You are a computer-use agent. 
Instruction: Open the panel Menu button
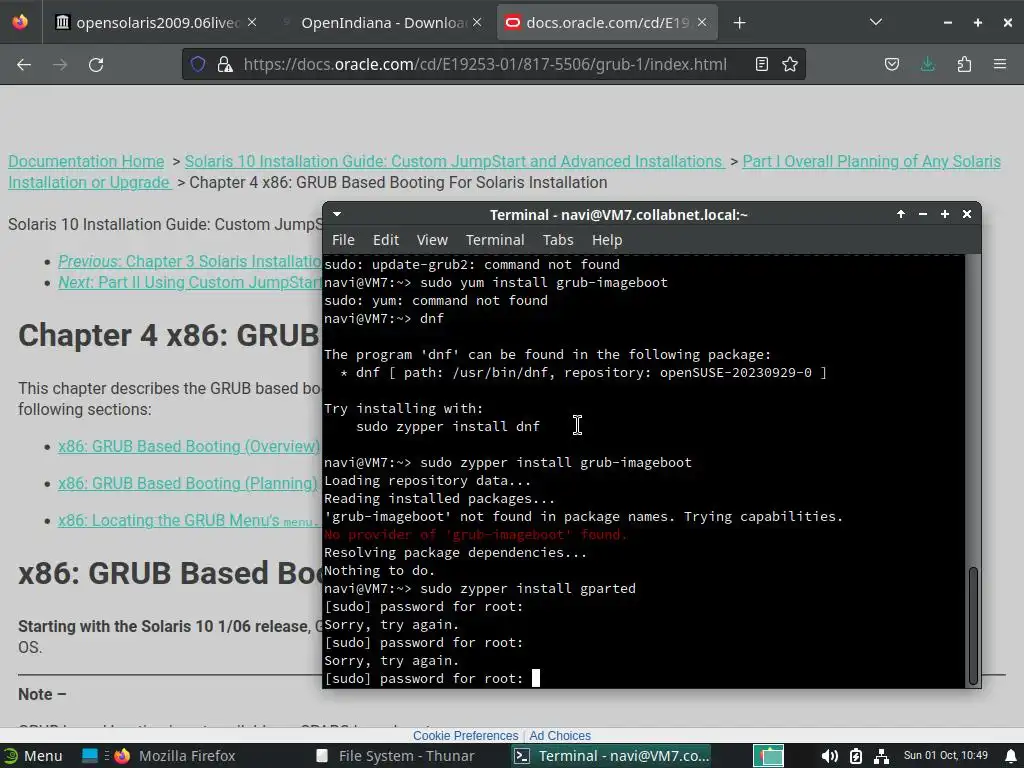(x=33, y=756)
